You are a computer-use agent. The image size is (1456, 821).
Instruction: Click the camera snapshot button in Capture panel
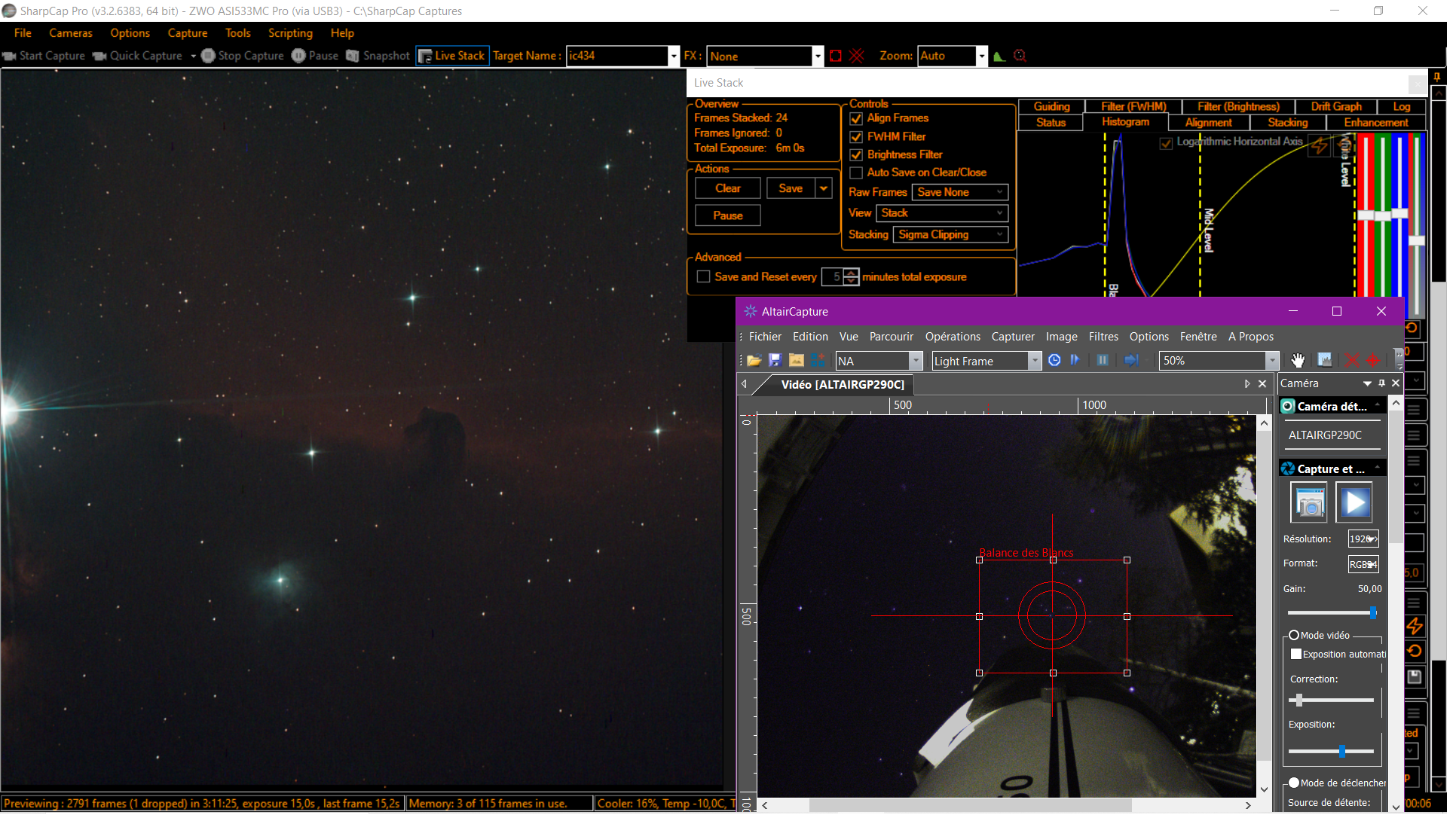(1310, 502)
